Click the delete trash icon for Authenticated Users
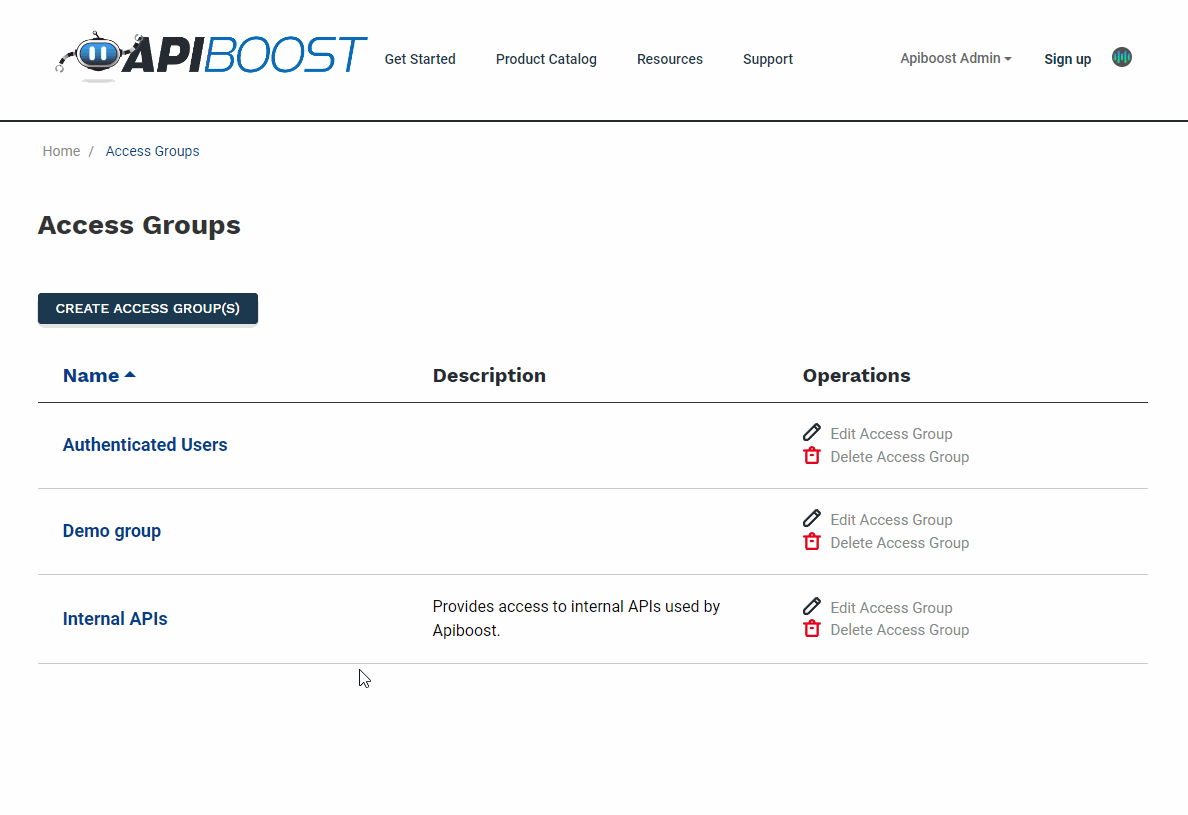This screenshot has height=815, width=1188. [811, 455]
